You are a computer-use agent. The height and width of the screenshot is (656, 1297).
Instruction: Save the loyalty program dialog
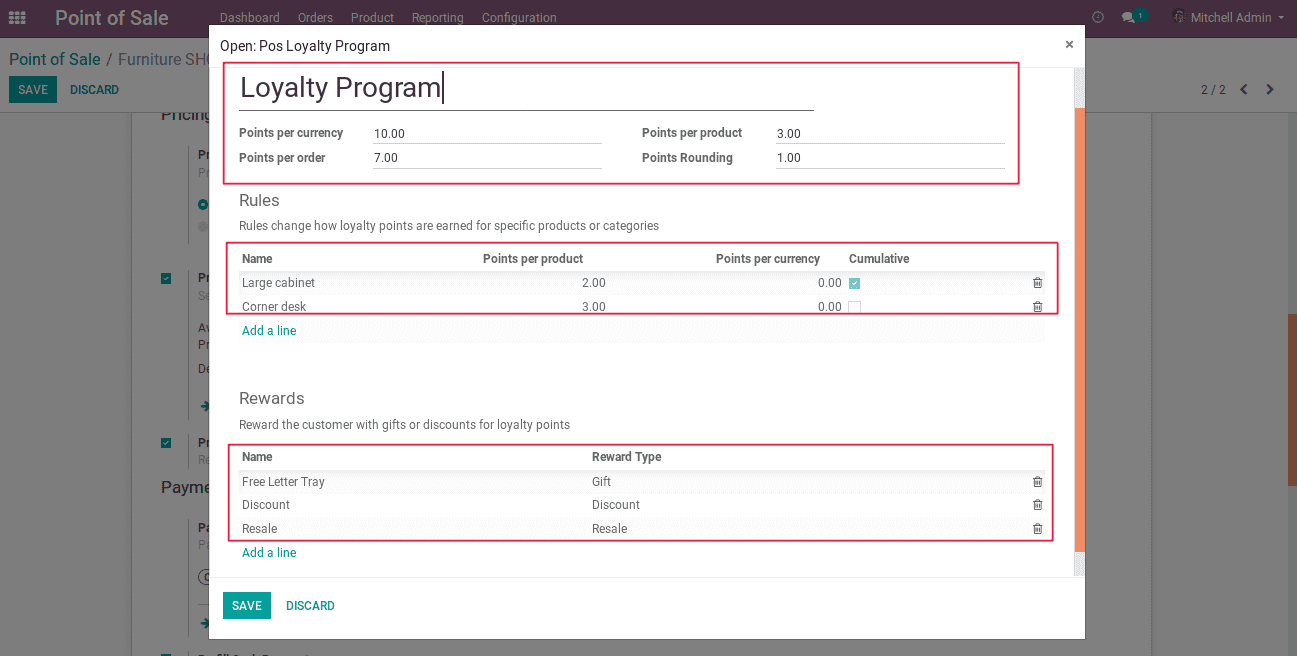point(247,605)
